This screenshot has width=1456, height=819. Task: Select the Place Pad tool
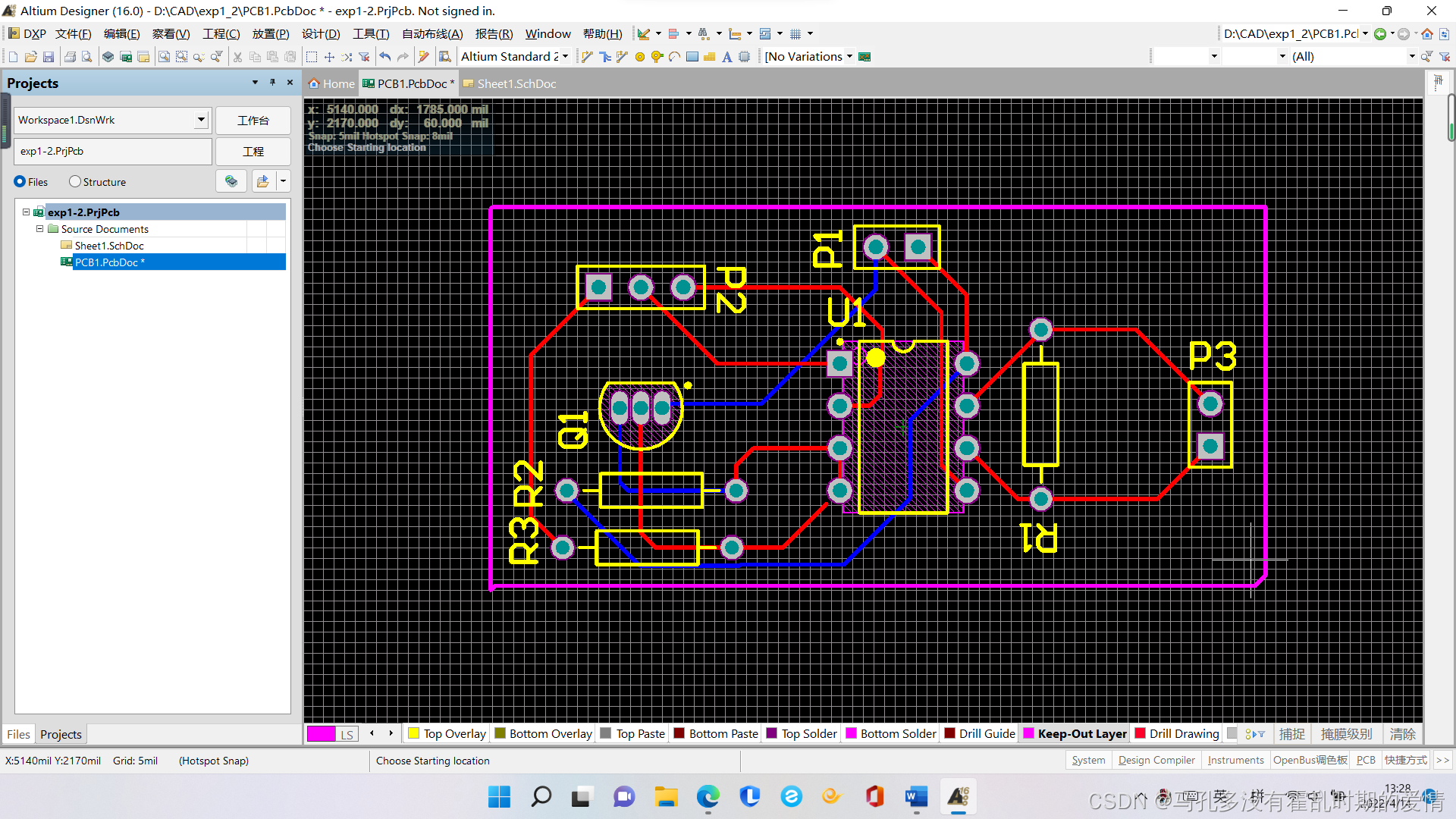pyautogui.click(x=640, y=57)
